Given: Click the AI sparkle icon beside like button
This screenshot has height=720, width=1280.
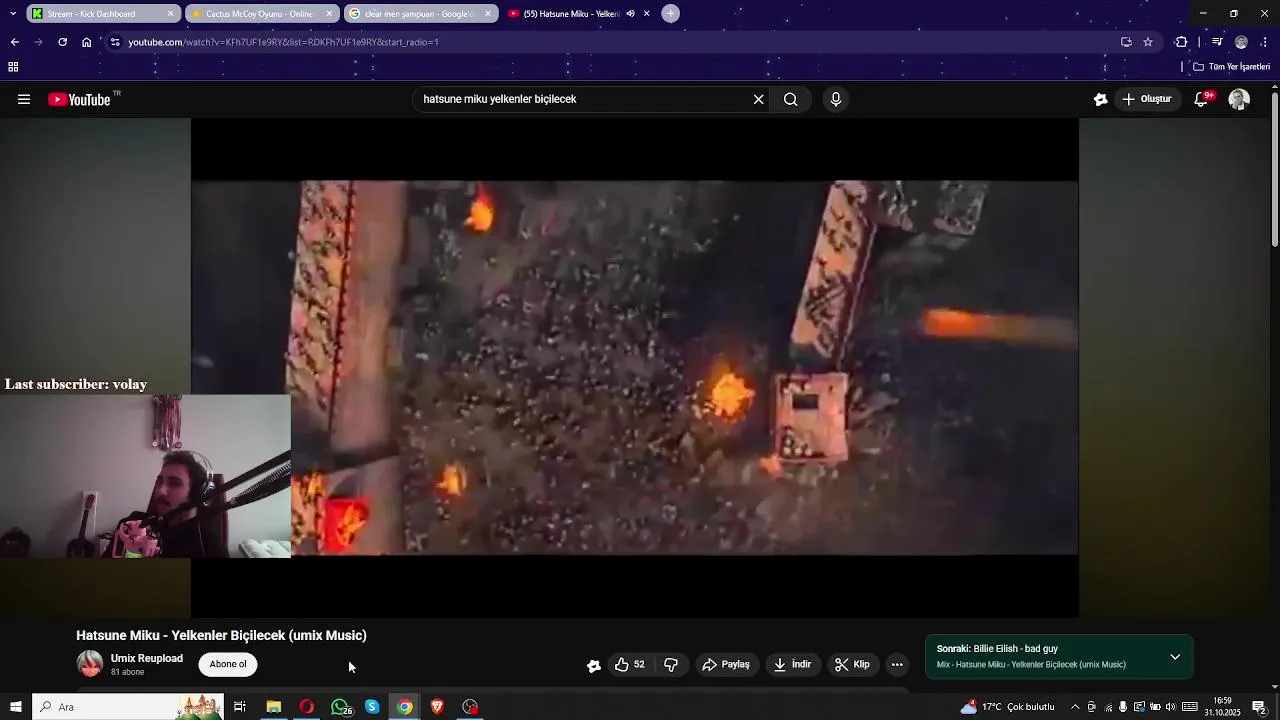Looking at the screenshot, I should (x=594, y=665).
